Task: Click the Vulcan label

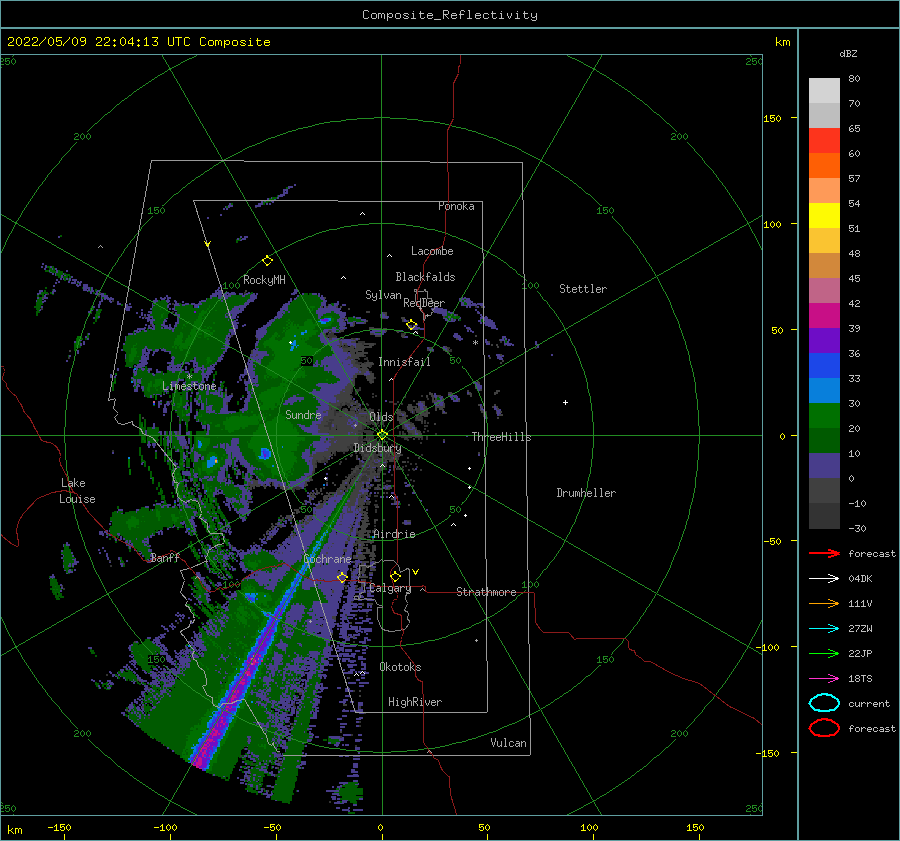Action: click(x=509, y=743)
